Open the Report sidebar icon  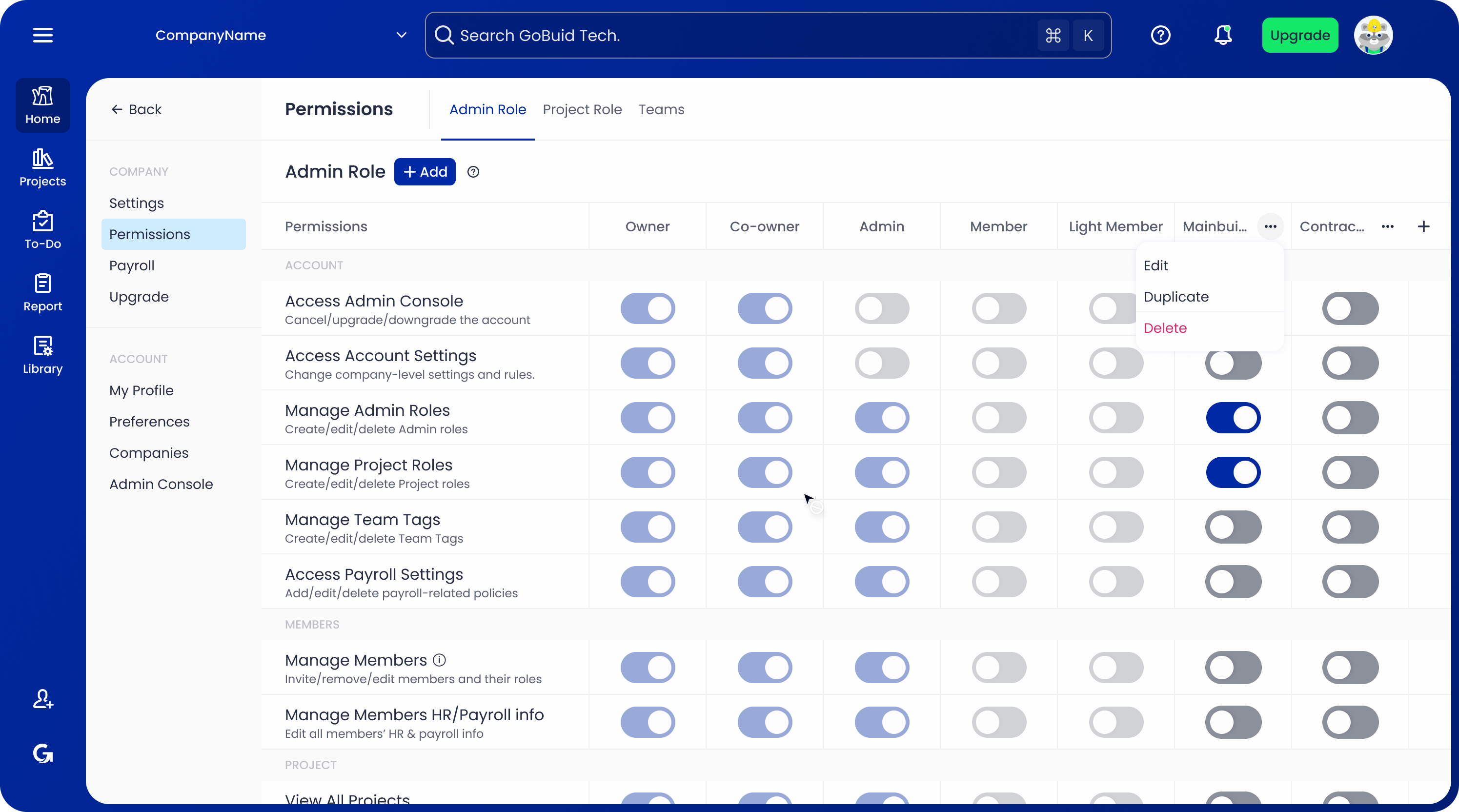click(42, 292)
